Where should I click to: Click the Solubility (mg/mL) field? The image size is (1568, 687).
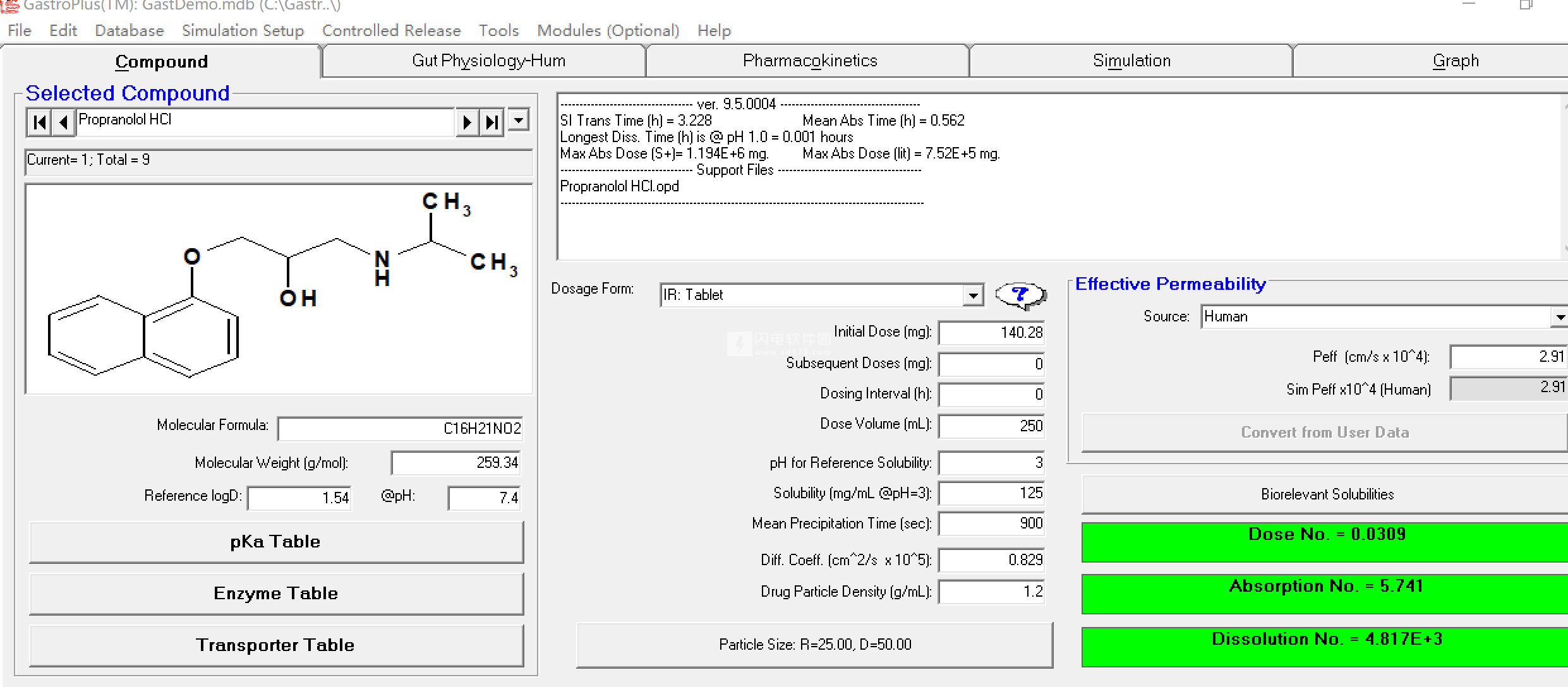point(992,493)
